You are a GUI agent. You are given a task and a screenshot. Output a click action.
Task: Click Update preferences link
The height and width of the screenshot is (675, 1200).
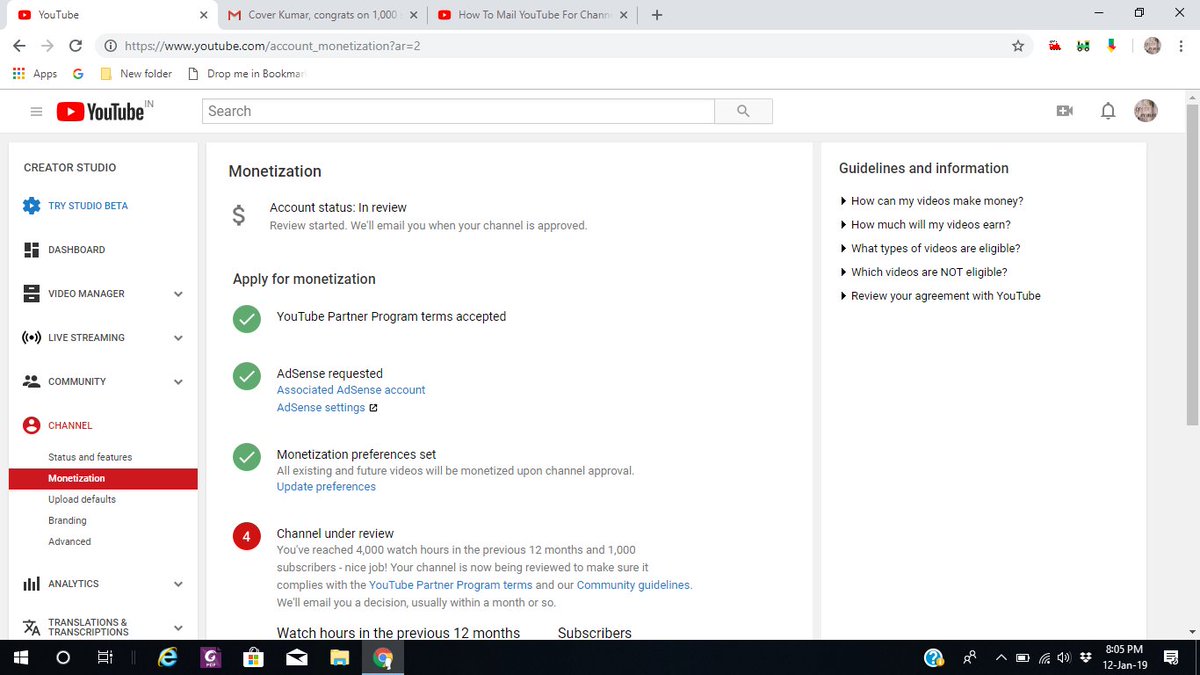click(326, 487)
